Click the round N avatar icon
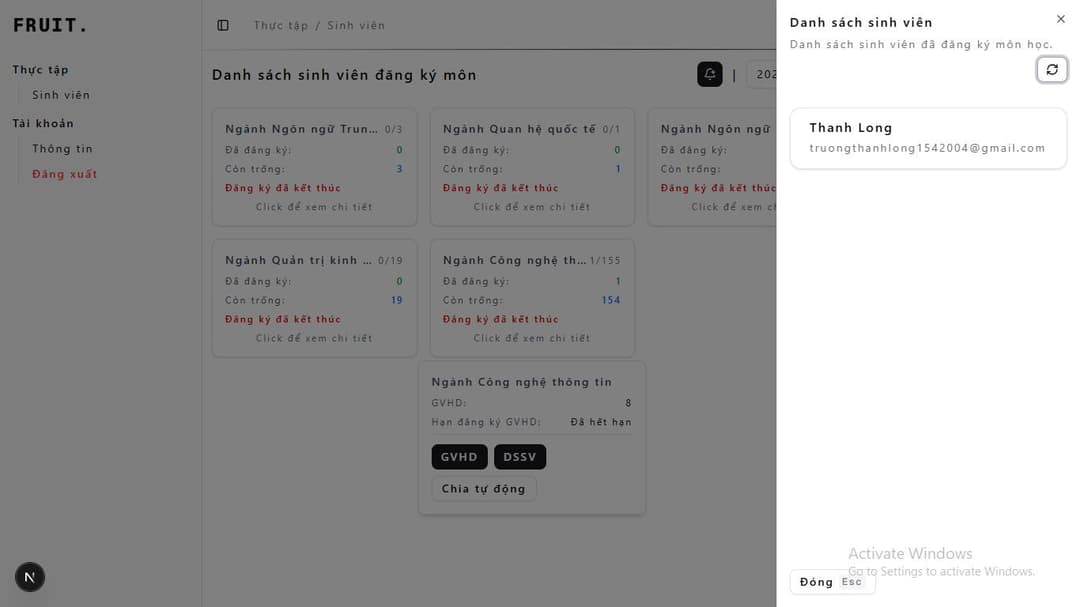This screenshot has width=1080, height=607. click(30, 577)
